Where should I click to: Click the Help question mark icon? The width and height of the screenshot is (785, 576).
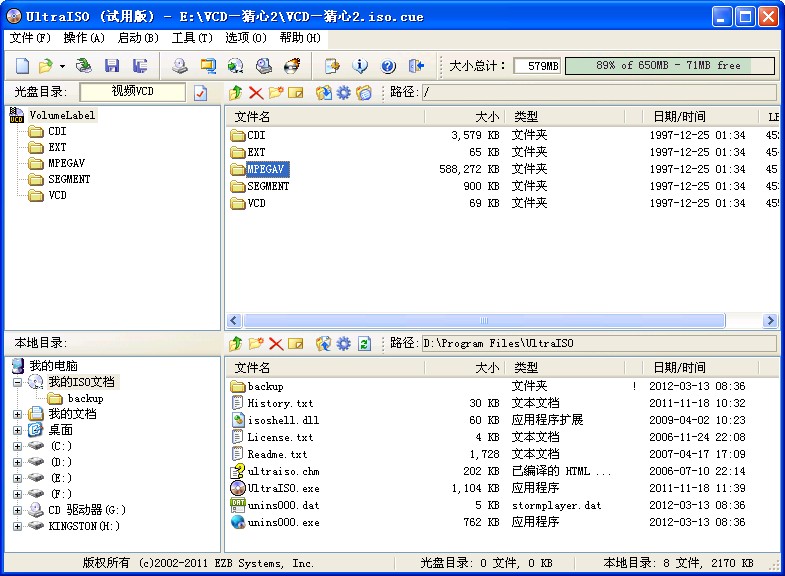pyautogui.click(x=388, y=66)
